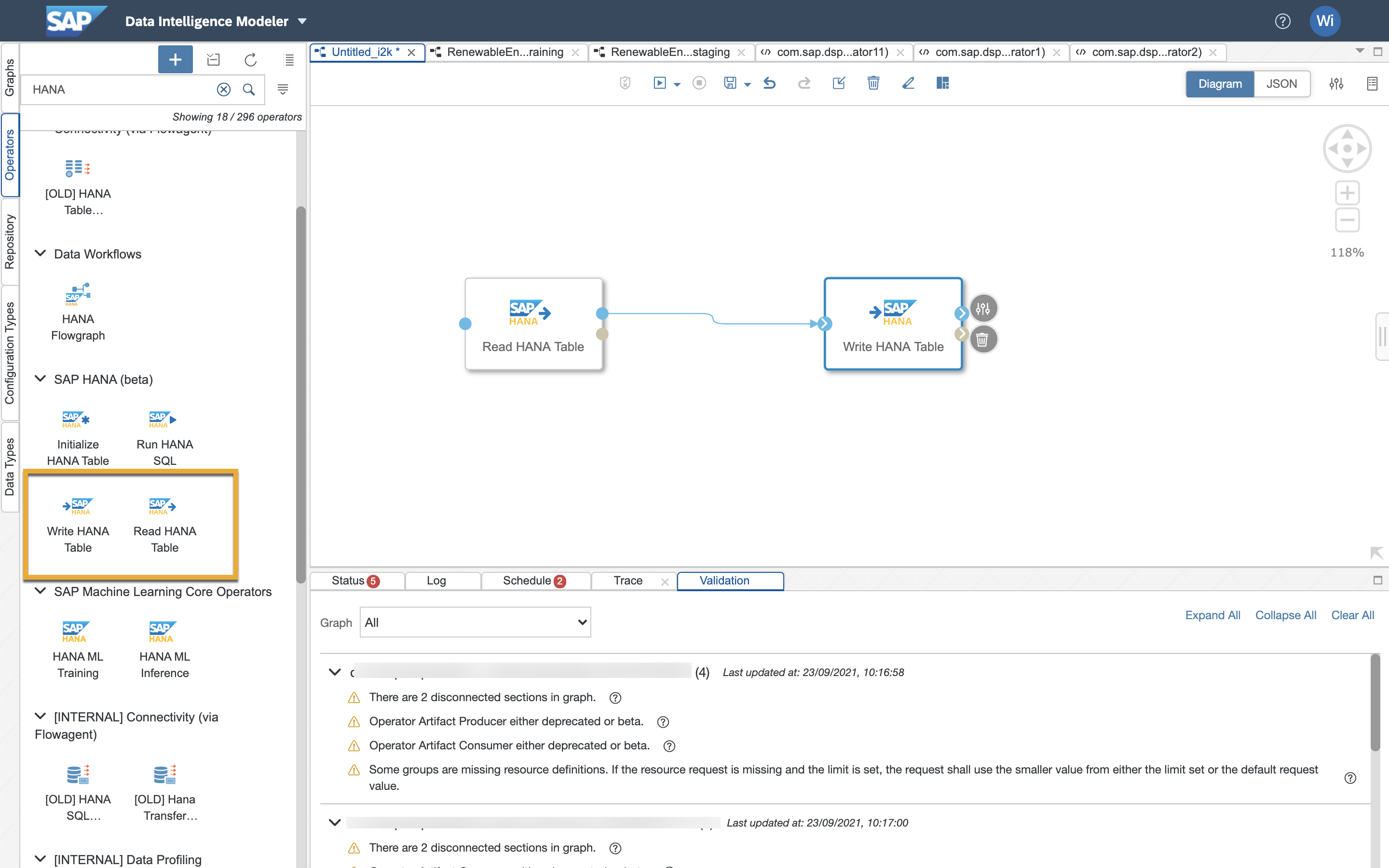The image size is (1389, 868).
Task: Open Data Types side tab
Action: [x=10, y=467]
